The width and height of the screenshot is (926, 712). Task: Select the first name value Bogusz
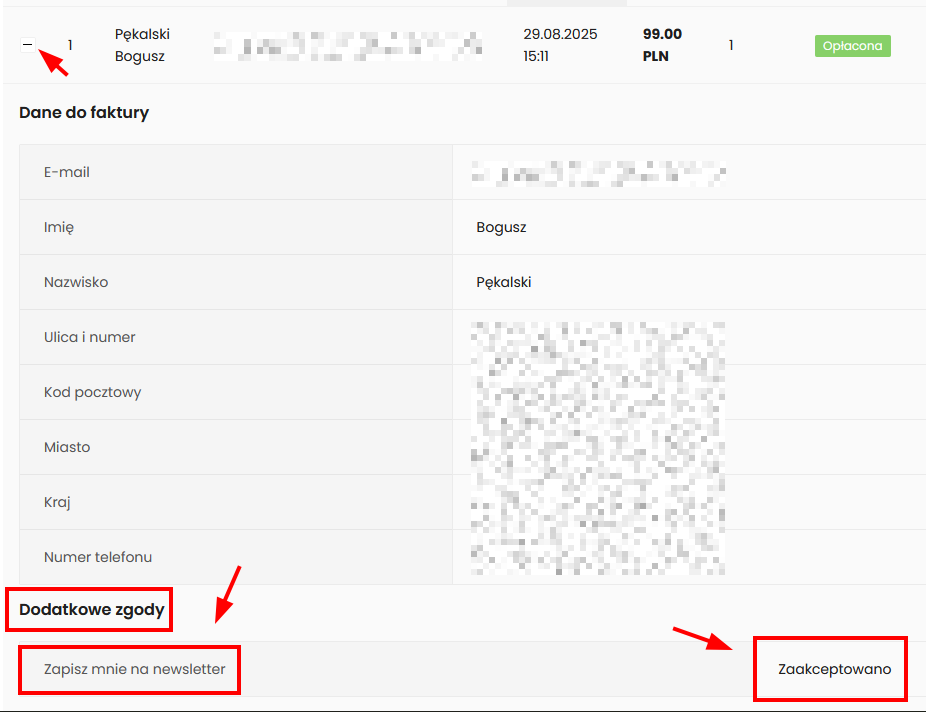click(501, 227)
